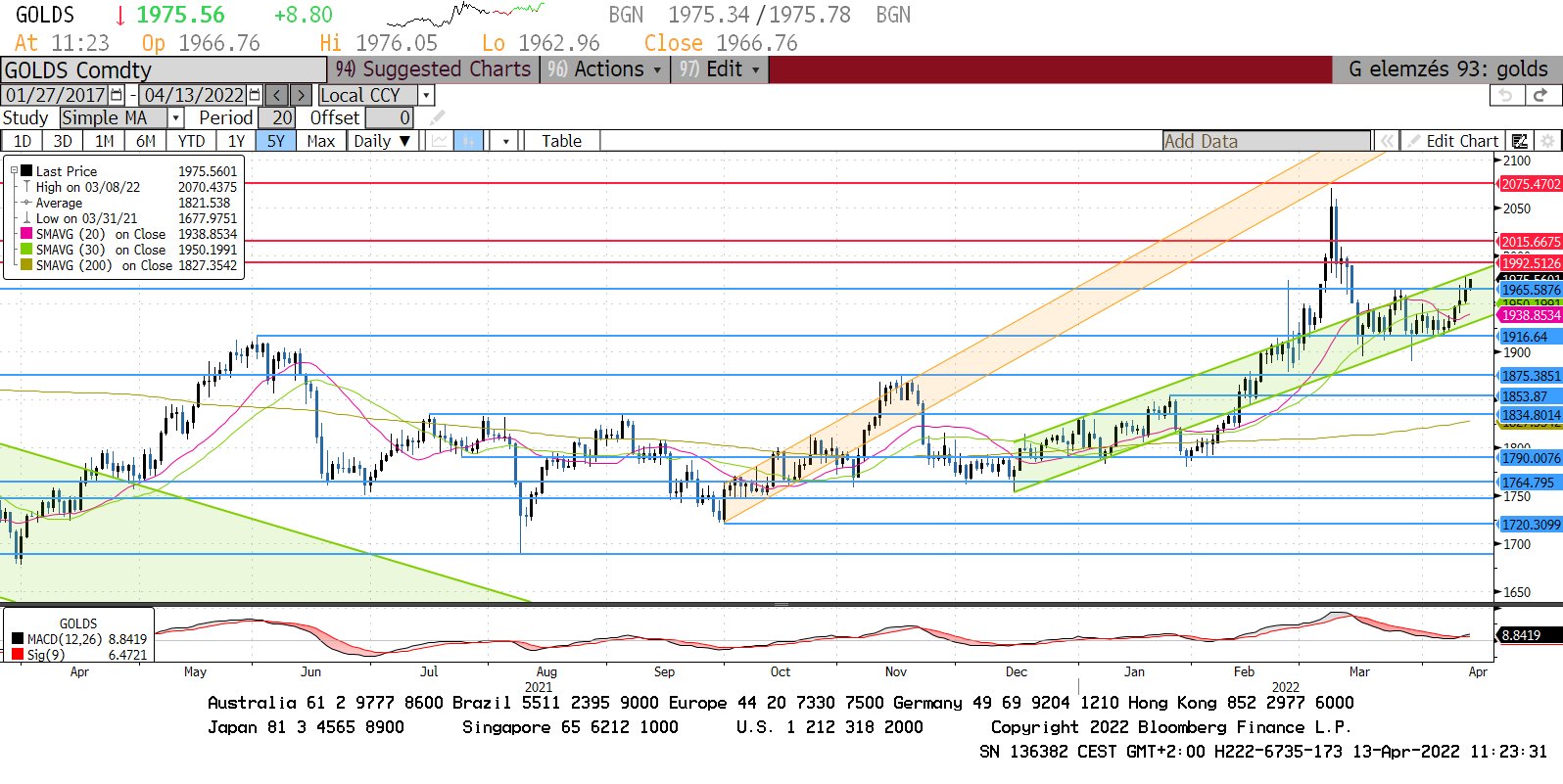Screen dimensions: 1563x784
Task: Select the YTD time range
Action: [192, 141]
